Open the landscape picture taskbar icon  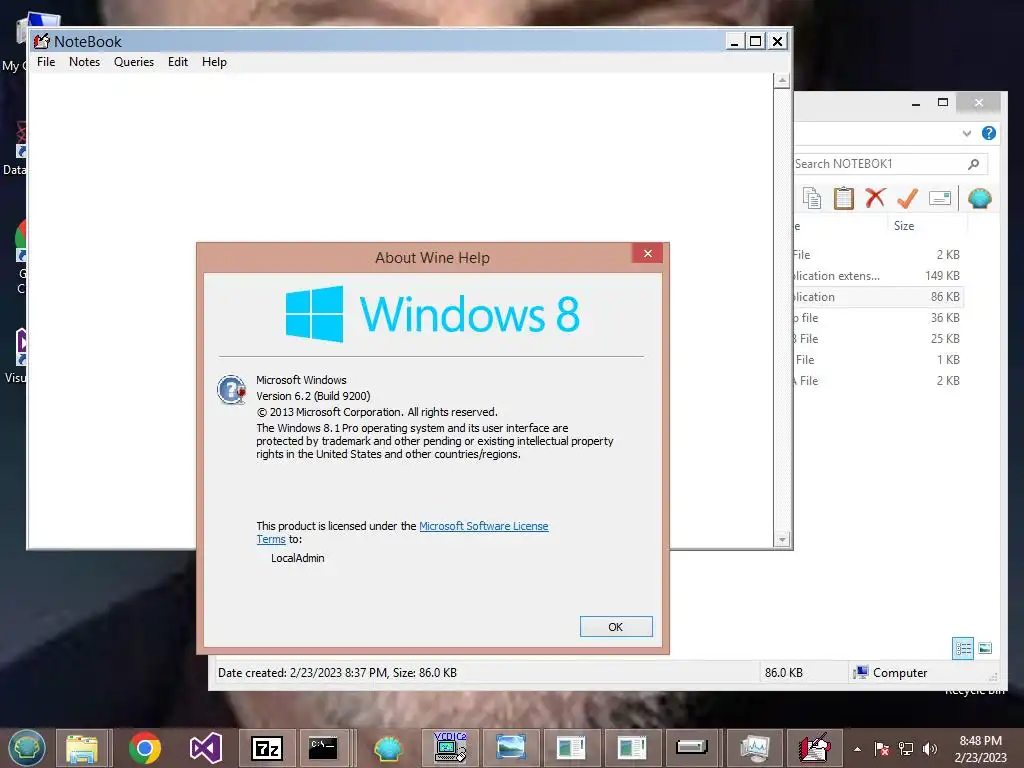510,748
